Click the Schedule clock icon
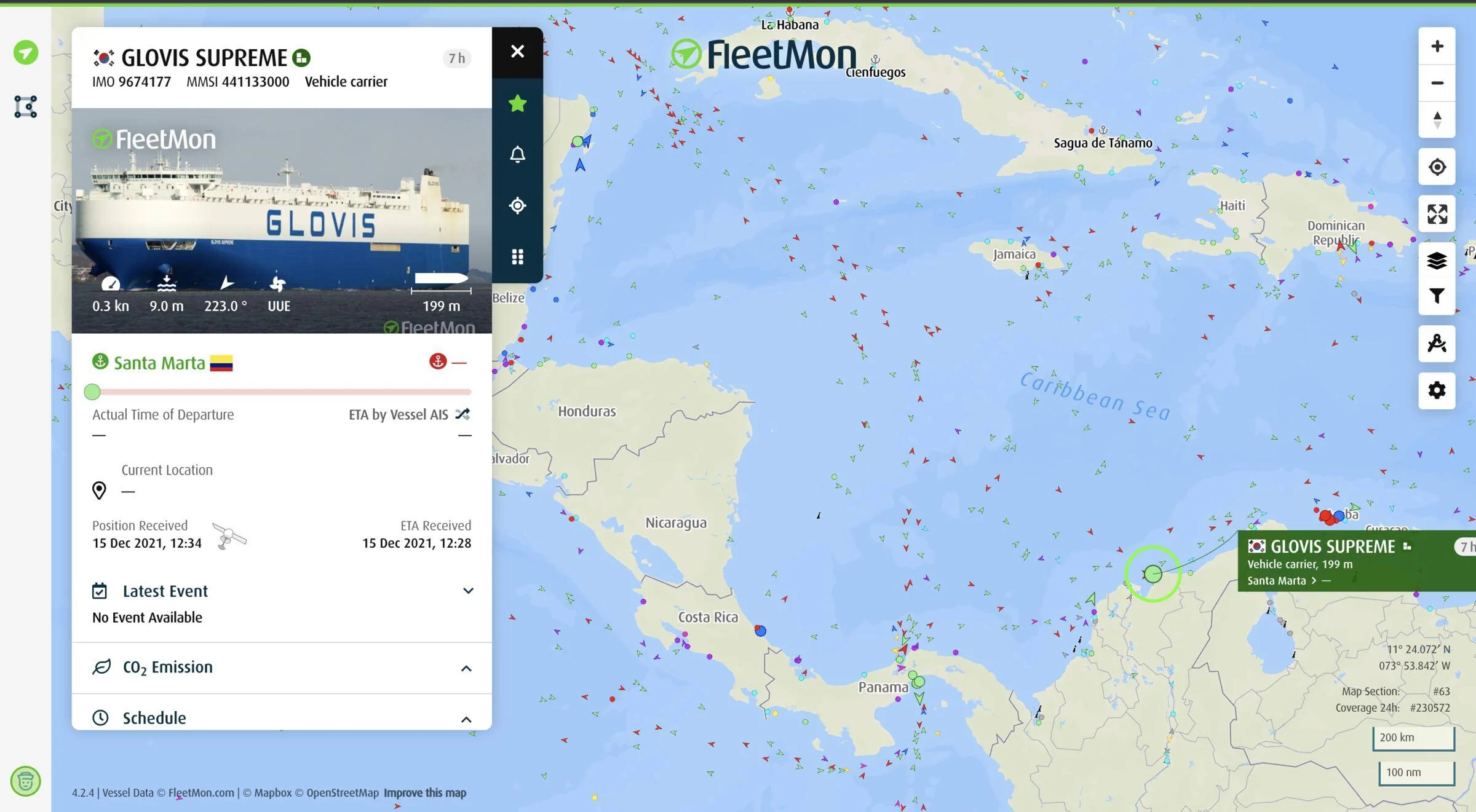 (x=100, y=718)
